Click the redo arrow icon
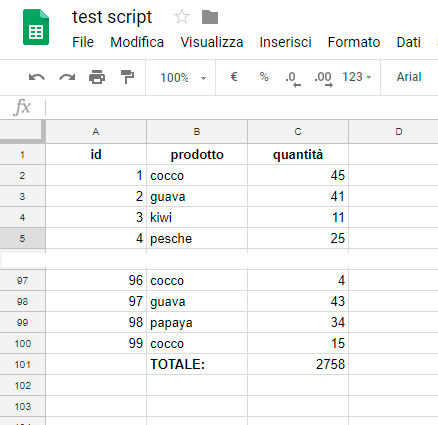The width and height of the screenshot is (438, 425). 67,77
